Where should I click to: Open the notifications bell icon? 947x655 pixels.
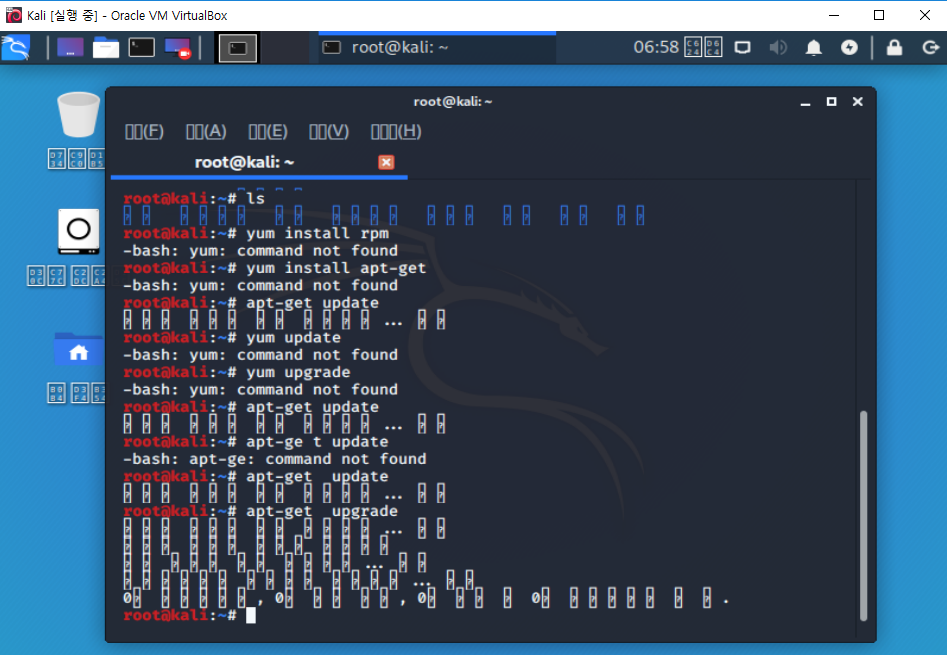point(814,47)
